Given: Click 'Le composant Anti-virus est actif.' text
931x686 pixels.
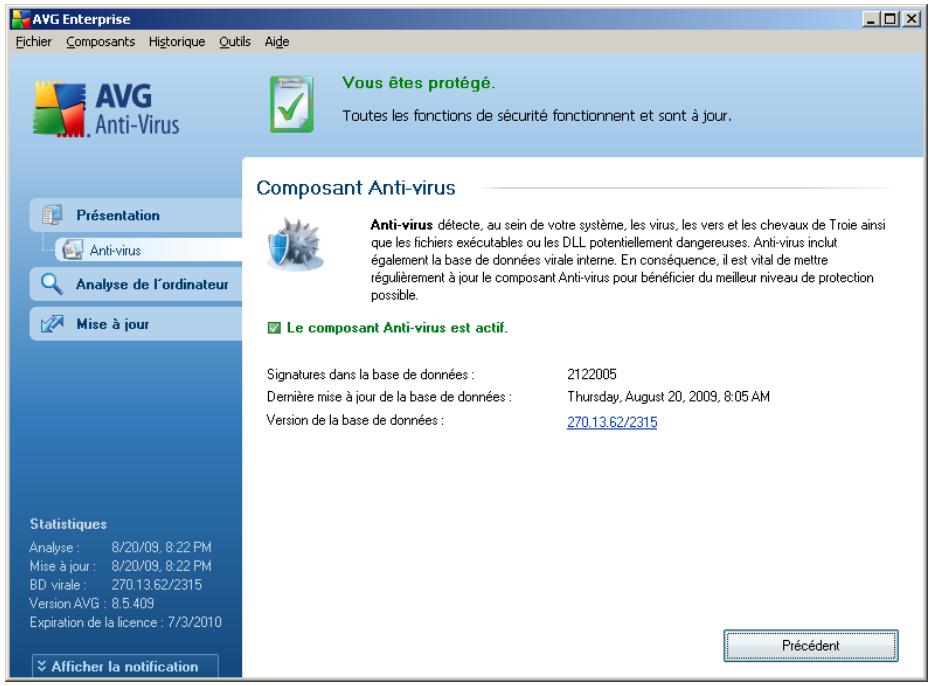Looking at the screenshot, I should (397, 328).
